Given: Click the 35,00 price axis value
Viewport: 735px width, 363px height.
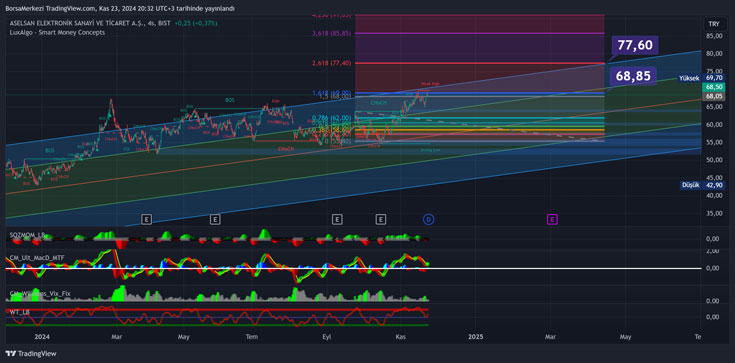Looking at the screenshot, I should click(x=713, y=213).
